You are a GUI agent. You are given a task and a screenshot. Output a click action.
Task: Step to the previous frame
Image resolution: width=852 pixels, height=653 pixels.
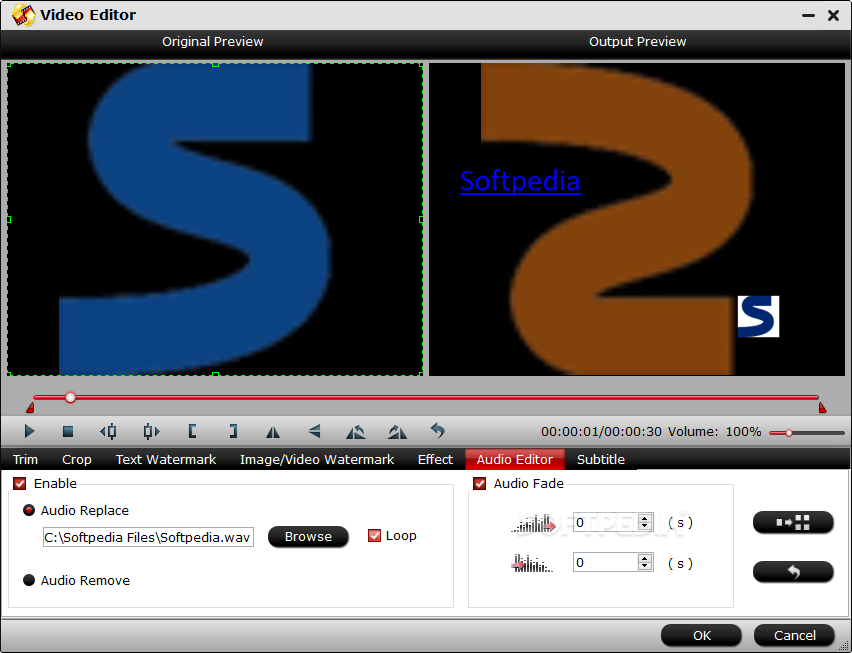(x=109, y=431)
